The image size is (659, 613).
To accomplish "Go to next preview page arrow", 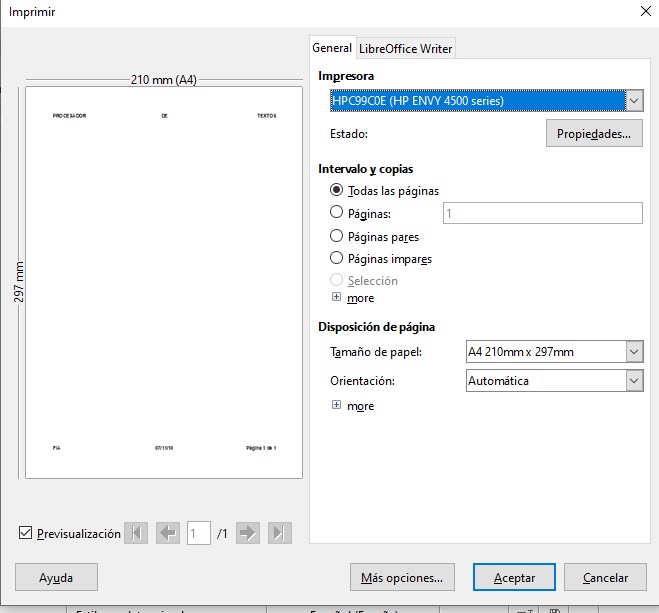I will tap(248, 533).
